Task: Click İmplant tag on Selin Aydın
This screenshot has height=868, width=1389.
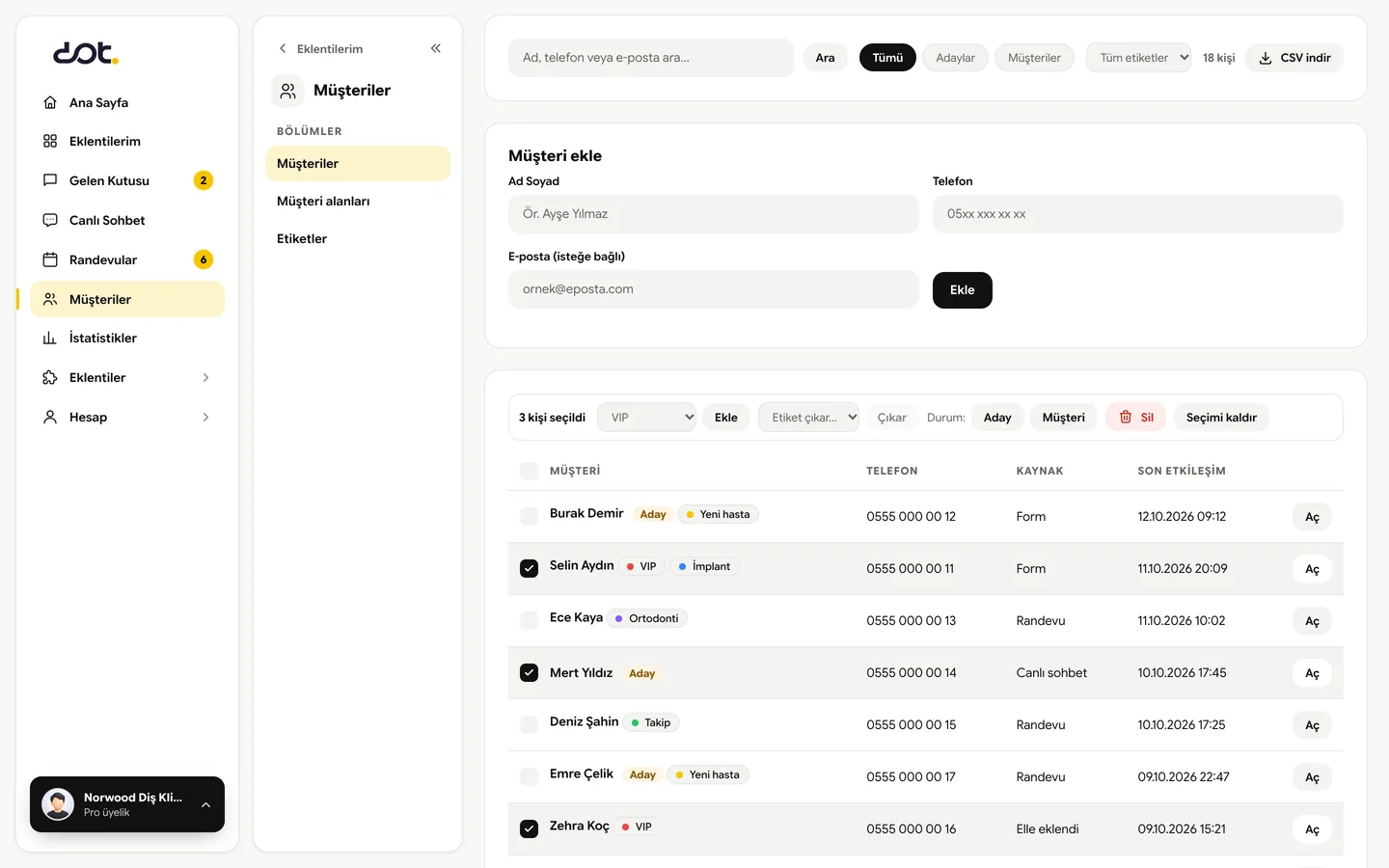Action: (x=704, y=566)
